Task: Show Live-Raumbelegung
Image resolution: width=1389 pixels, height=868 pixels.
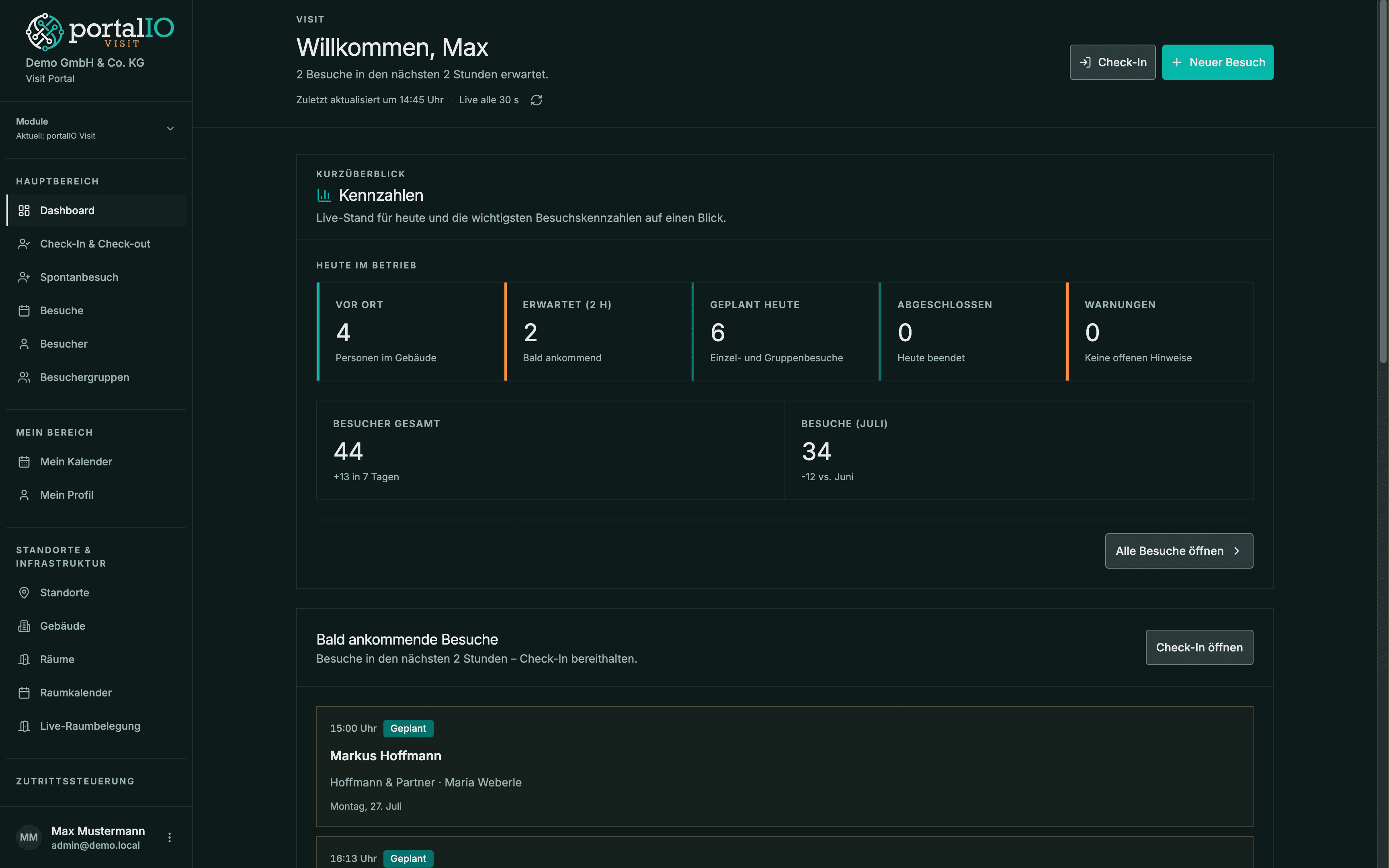Action: [96, 726]
